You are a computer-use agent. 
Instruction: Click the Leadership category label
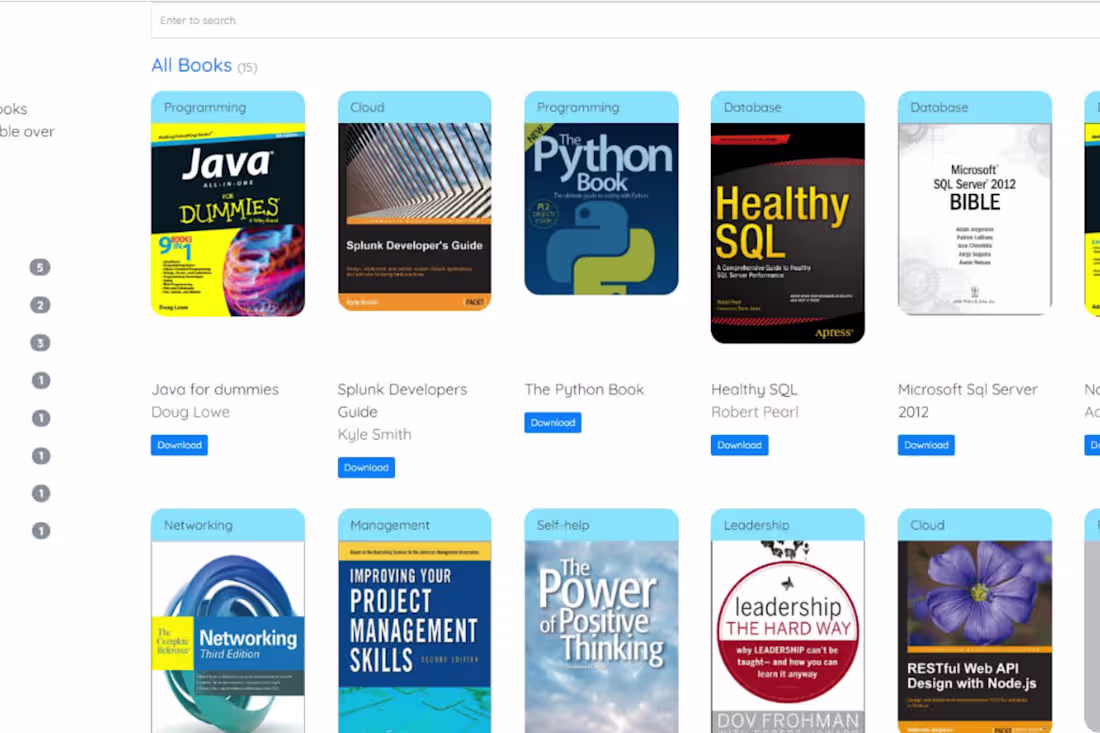click(756, 525)
